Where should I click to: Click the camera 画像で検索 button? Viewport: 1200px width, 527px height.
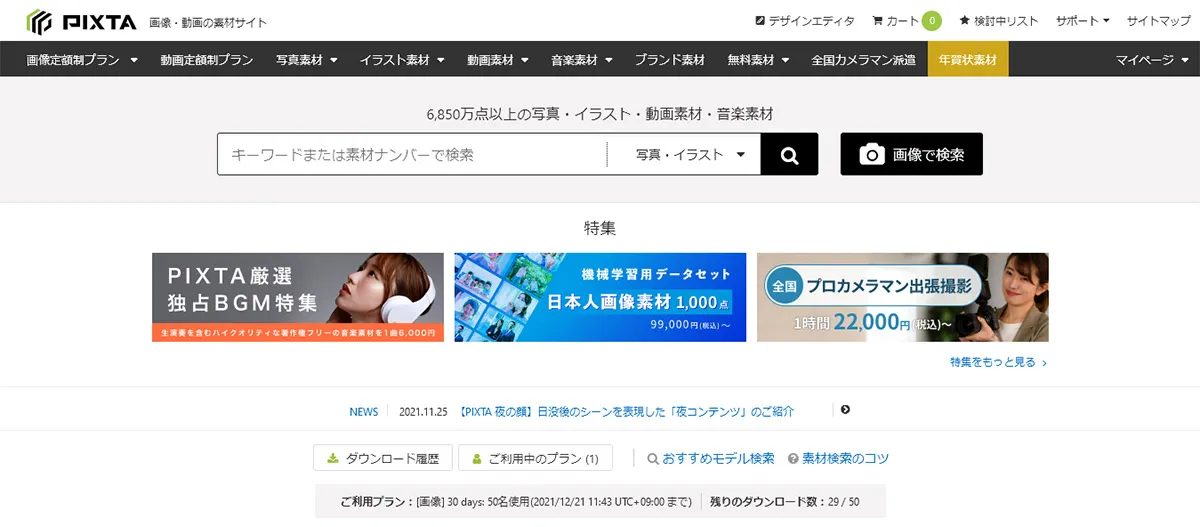coord(911,155)
